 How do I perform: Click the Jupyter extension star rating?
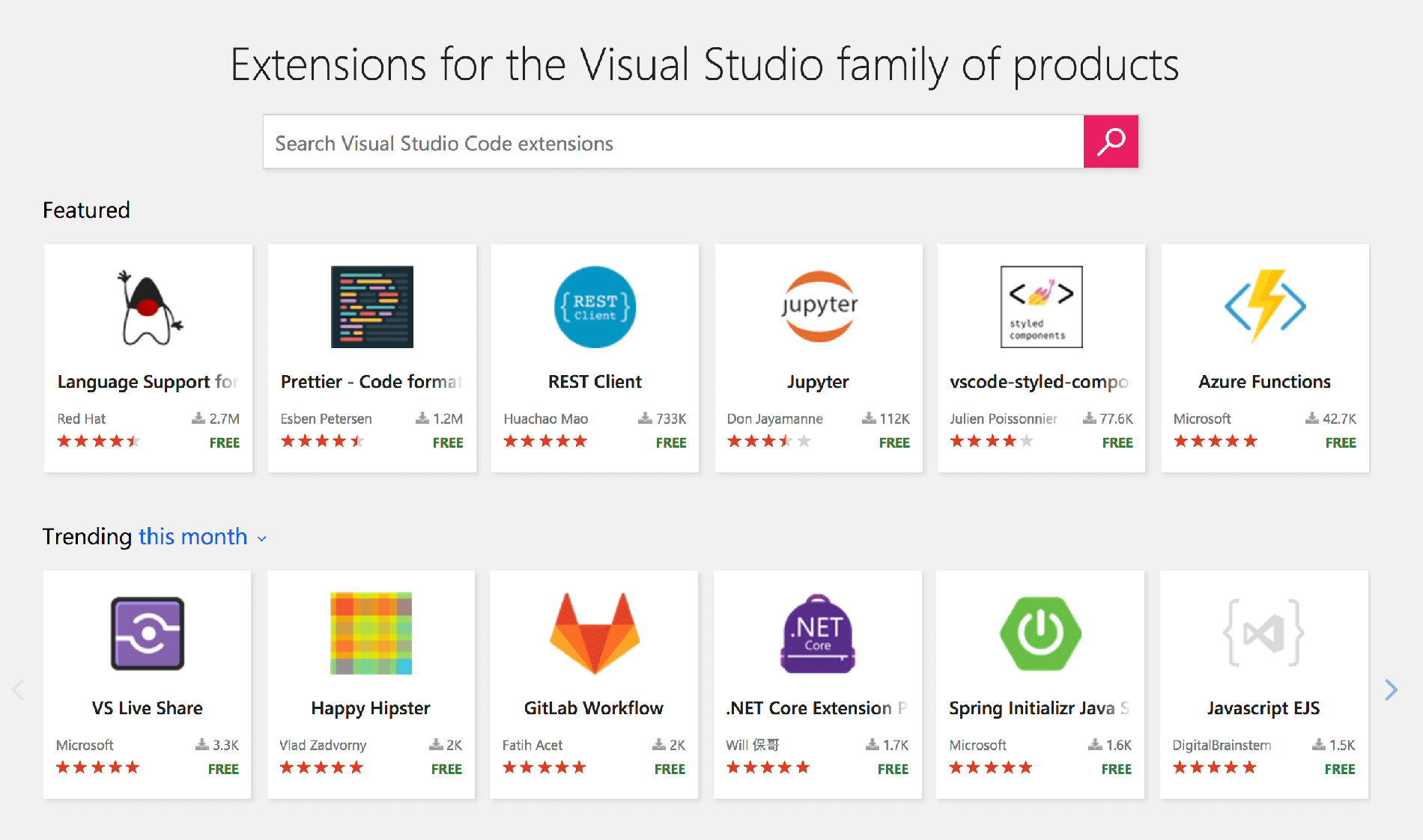(768, 442)
